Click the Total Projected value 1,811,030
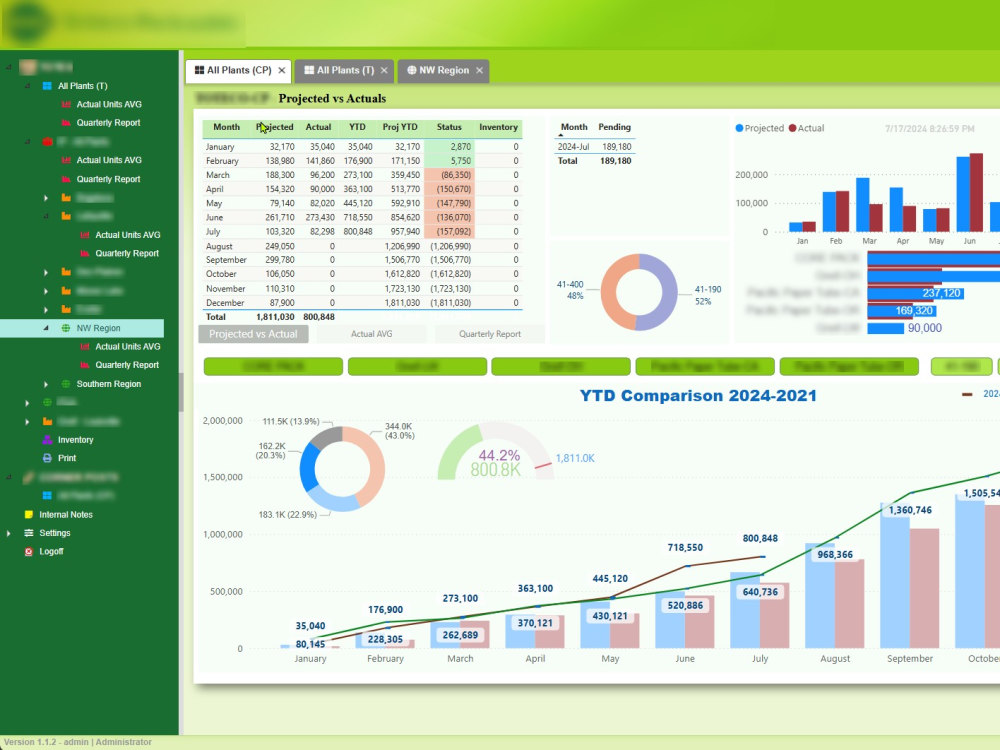 point(275,316)
